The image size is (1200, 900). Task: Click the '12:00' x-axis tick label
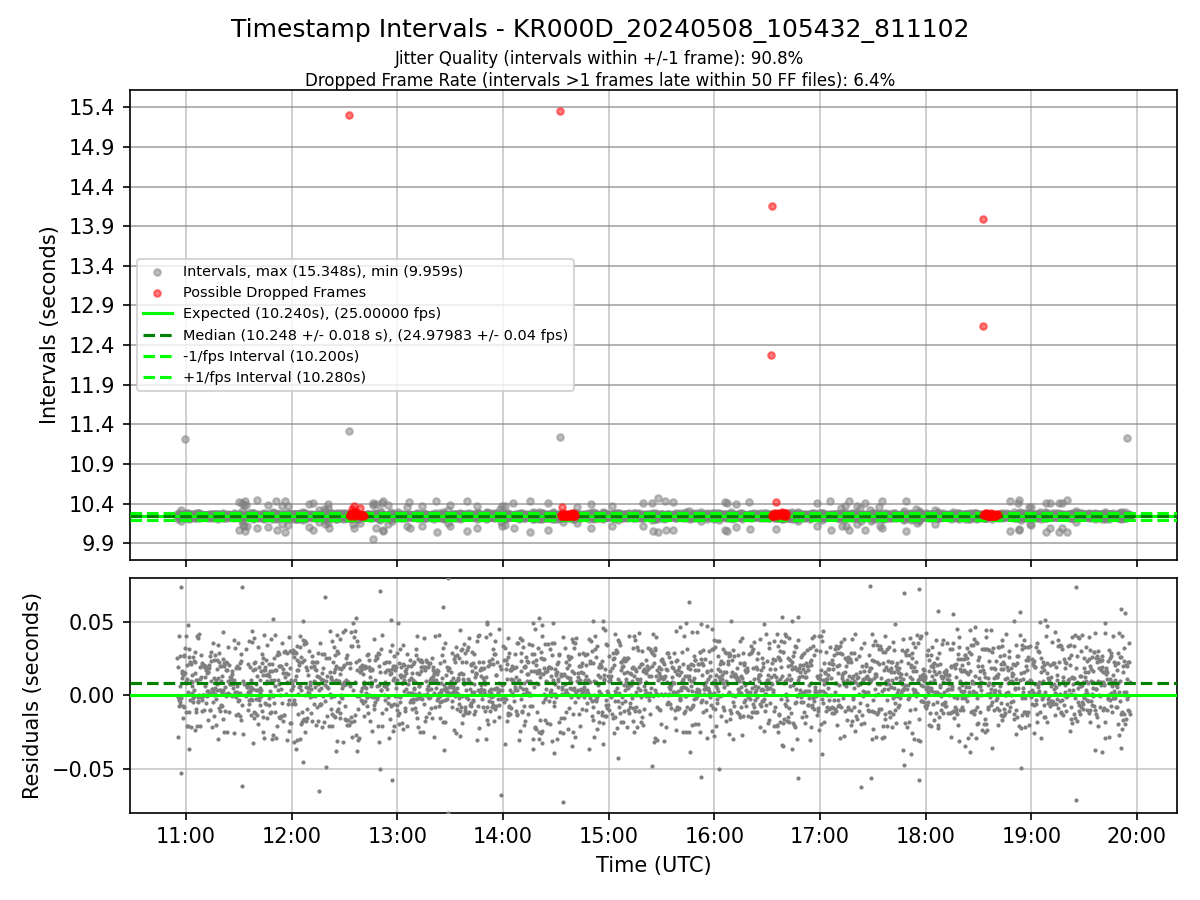point(291,835)
